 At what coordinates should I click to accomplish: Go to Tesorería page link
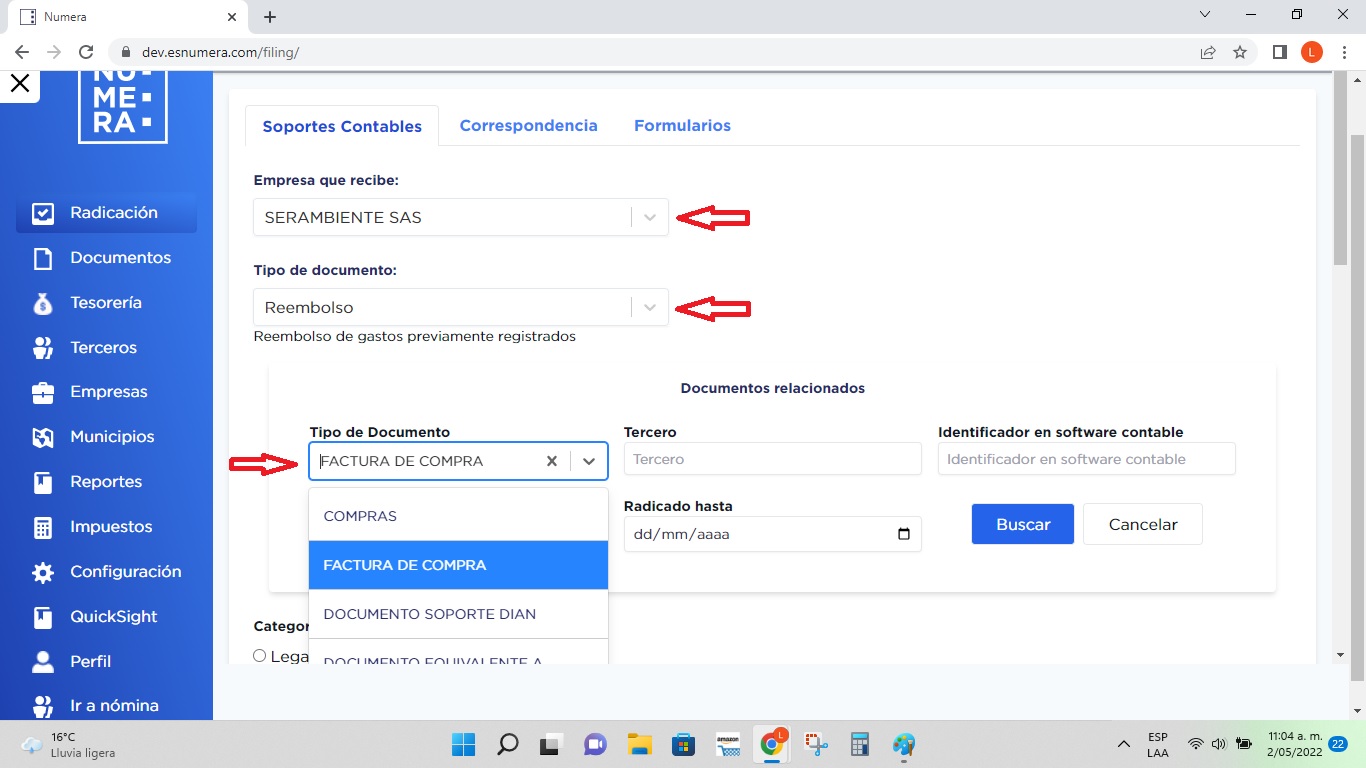[106, 303]
